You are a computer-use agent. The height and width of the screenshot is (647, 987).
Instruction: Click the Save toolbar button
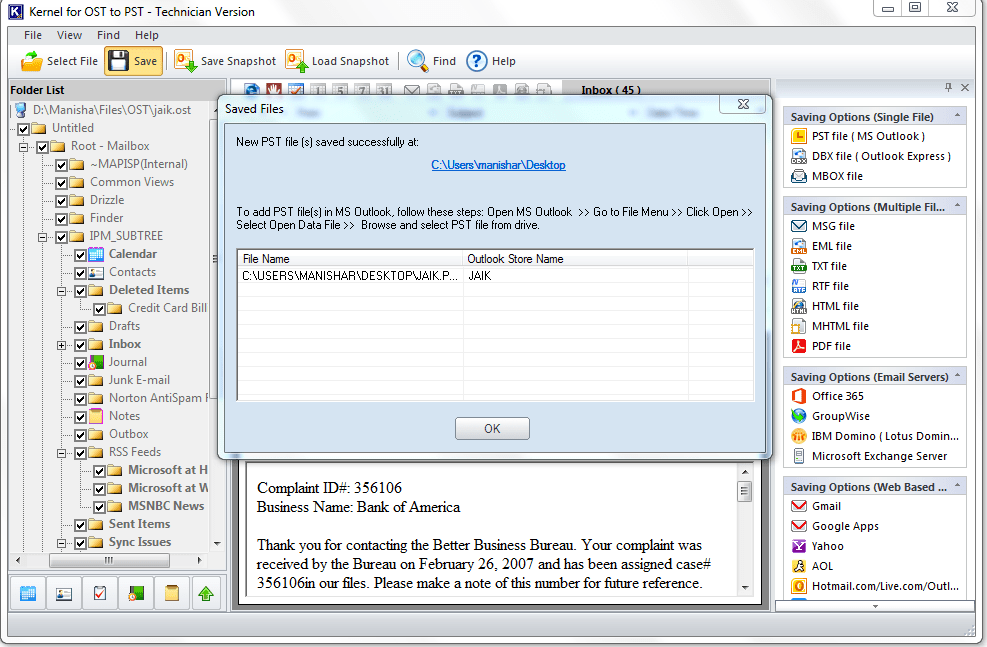coord(133,61)
